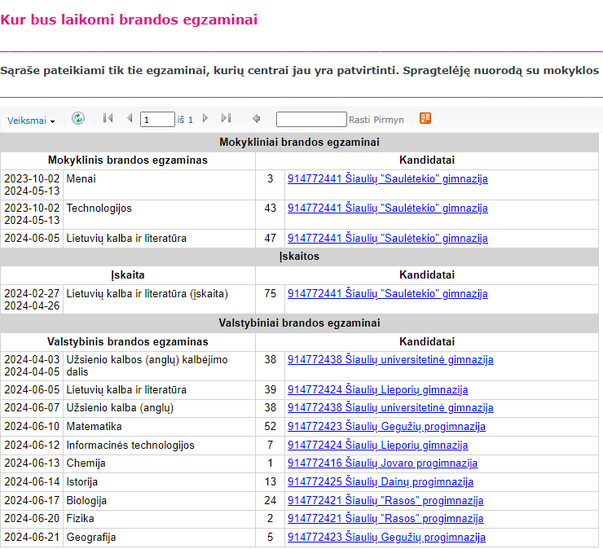Open universitetinė gimnazija link for English speaking part
The image size is (603, 549).
[x=390, y=360]
